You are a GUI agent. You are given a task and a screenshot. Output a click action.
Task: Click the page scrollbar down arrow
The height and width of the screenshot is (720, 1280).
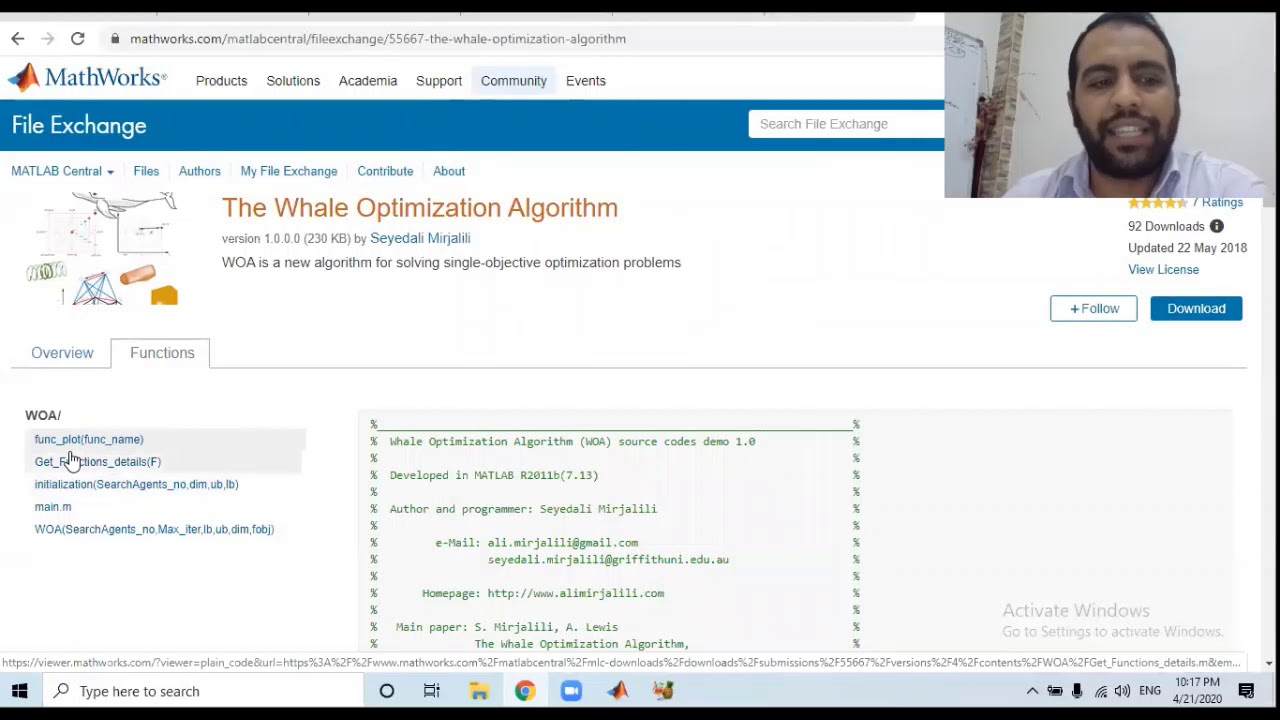tap(1269, 663)
